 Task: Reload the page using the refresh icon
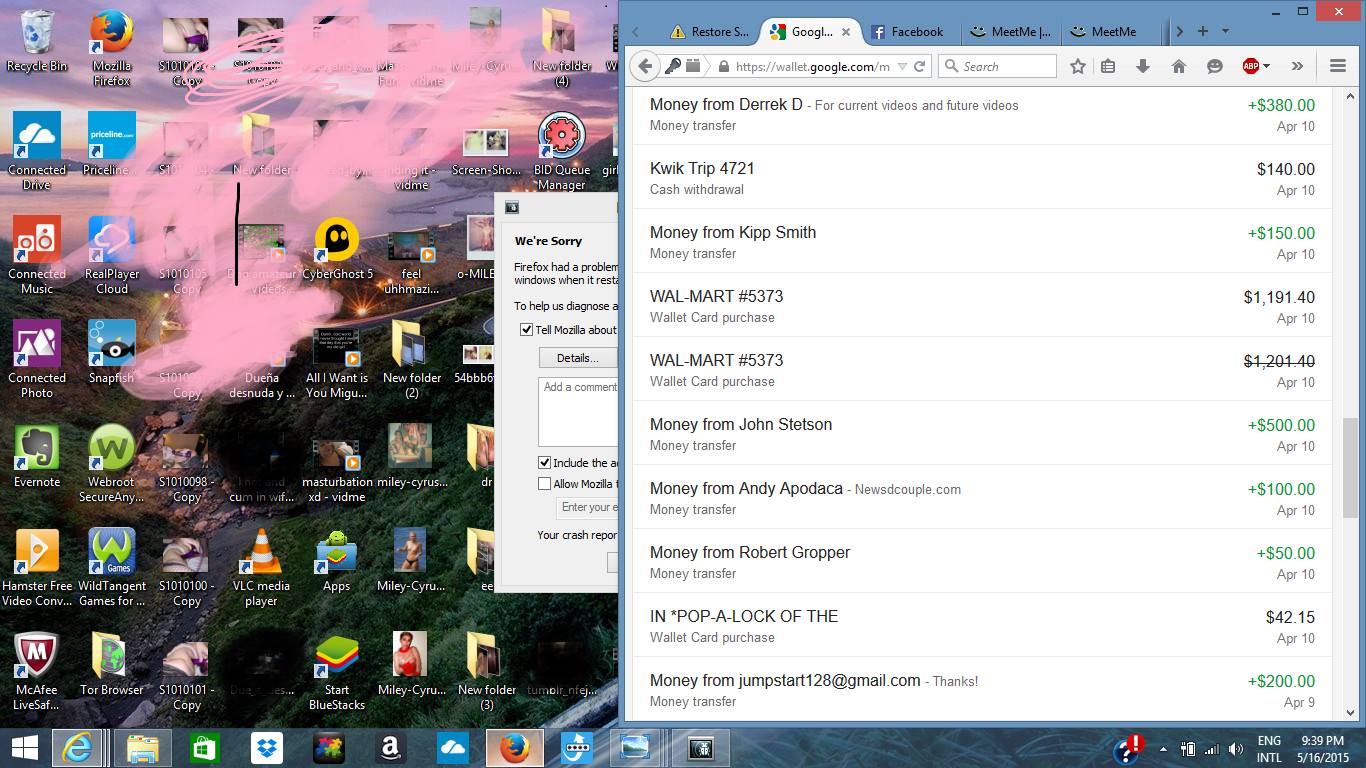coord(920,66)
